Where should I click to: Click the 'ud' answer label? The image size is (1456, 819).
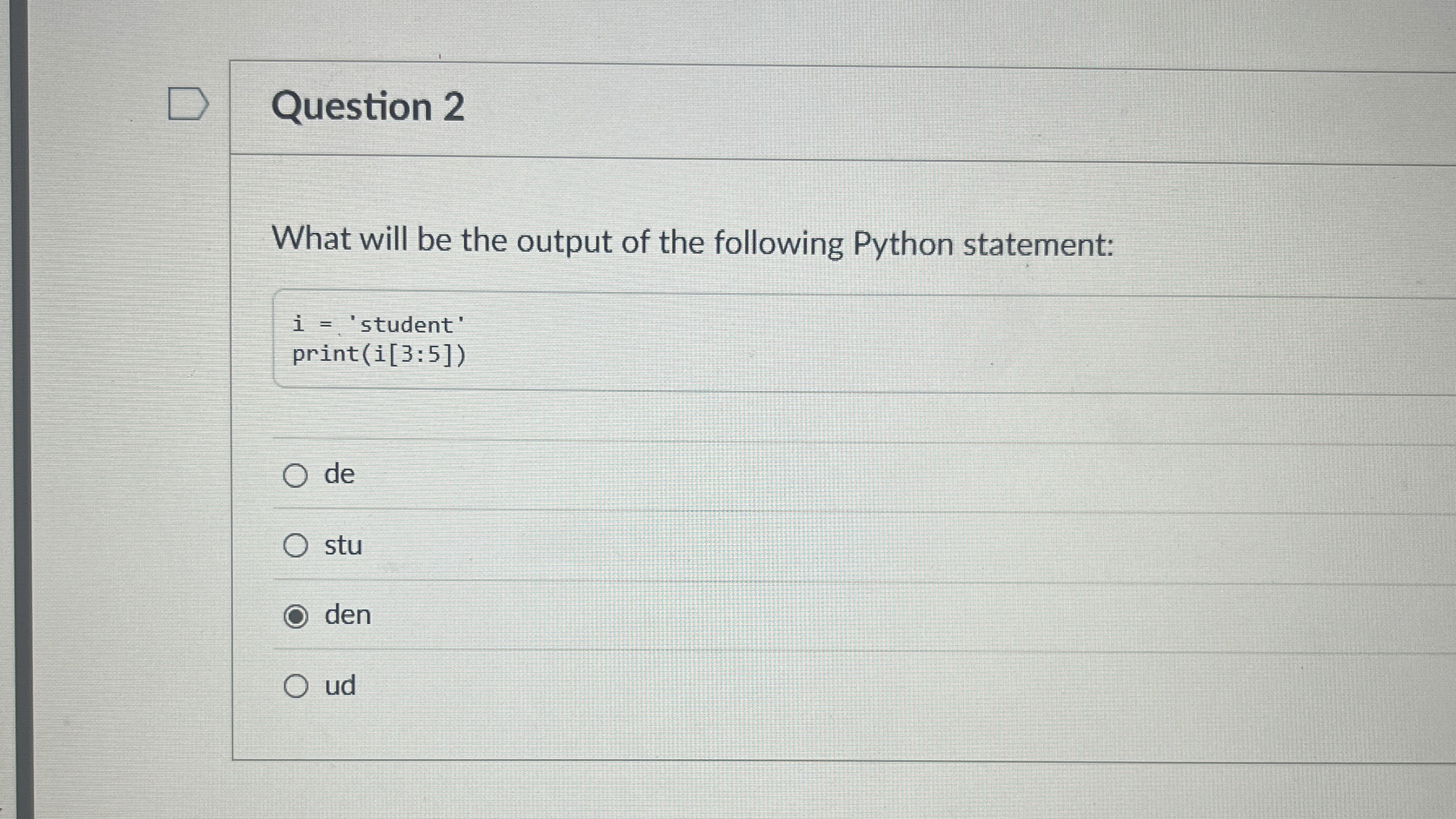click(x=341, y=685)
